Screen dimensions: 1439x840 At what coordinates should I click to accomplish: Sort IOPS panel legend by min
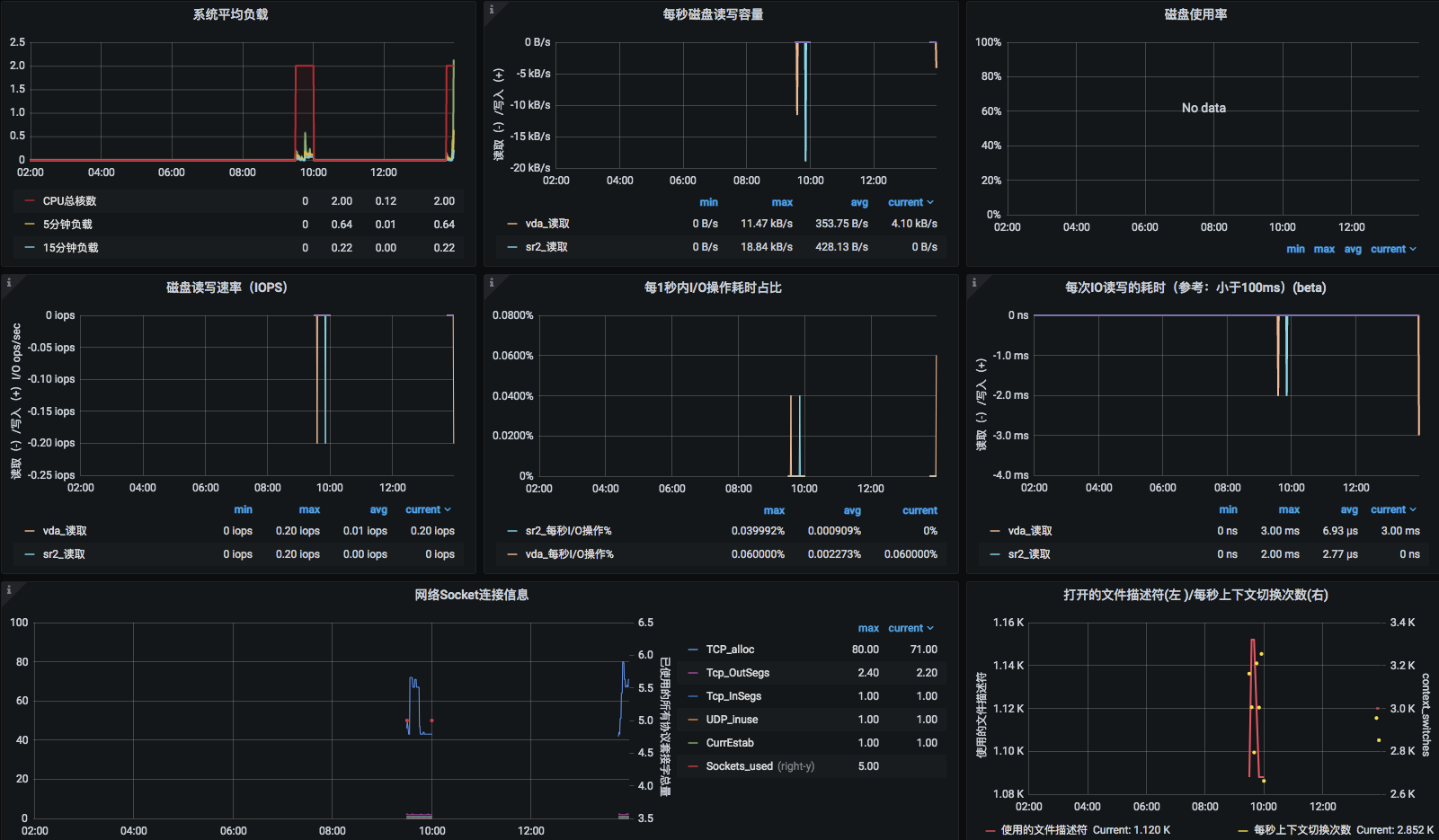(x=244, y=510)
